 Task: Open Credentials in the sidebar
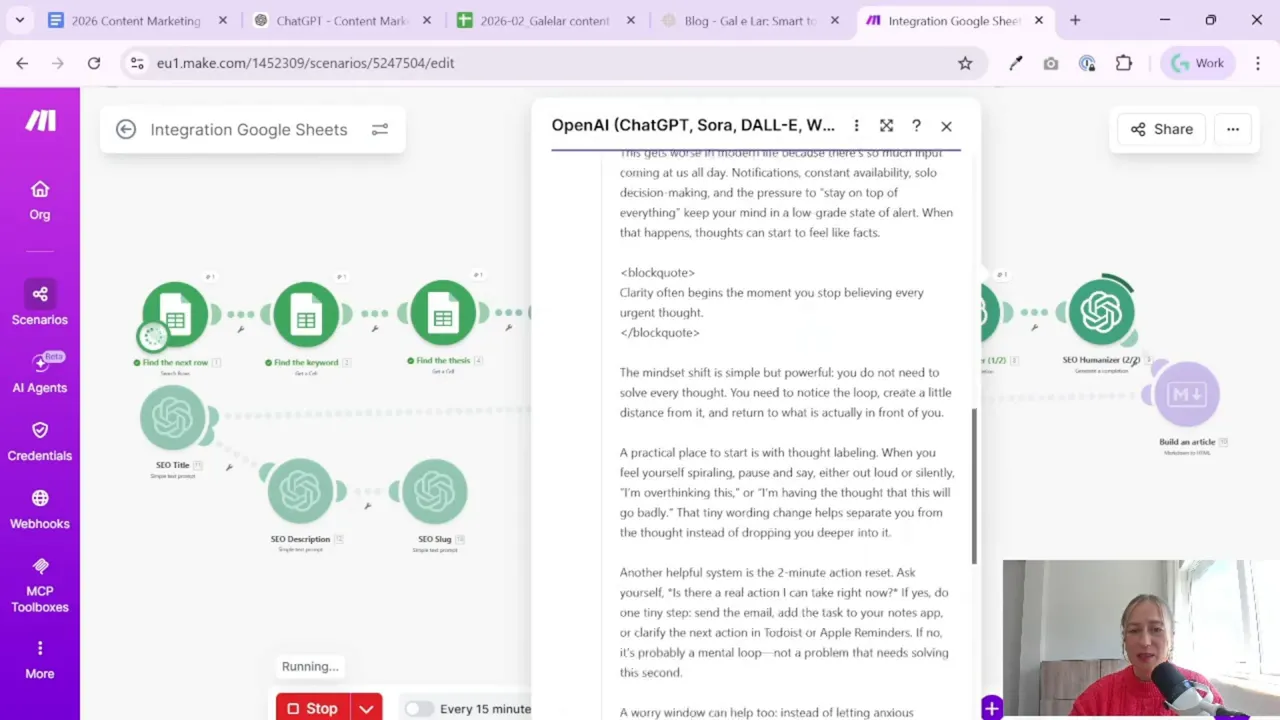point(40,441)
